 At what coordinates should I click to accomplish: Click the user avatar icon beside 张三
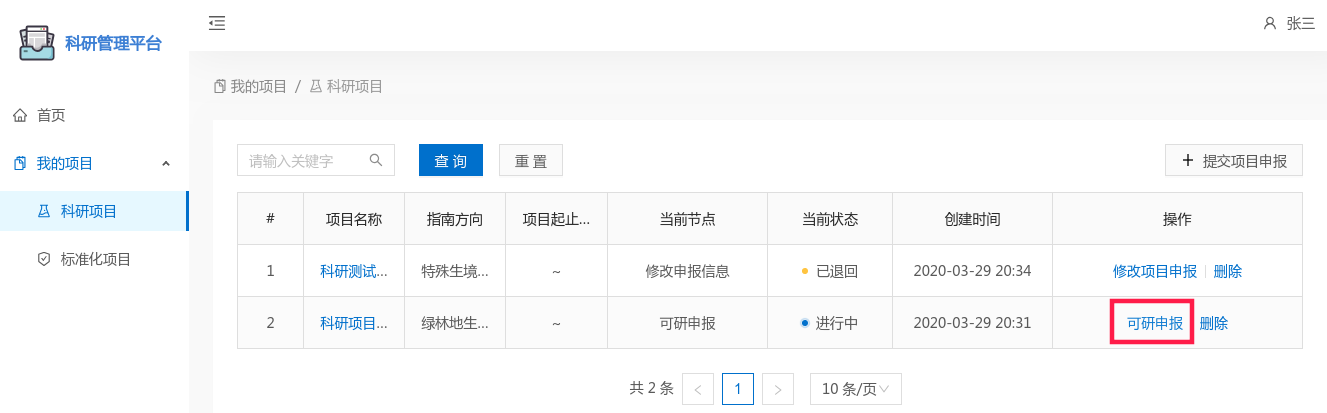pyautogui.click(x=1270, y=24)
